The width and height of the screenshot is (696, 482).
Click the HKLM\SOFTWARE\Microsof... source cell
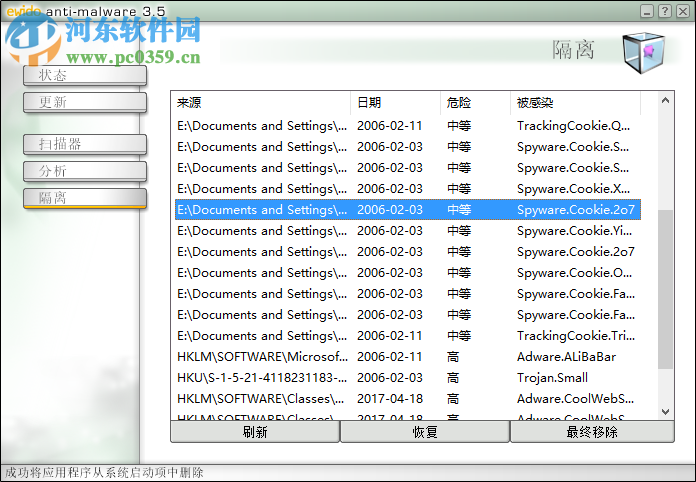pos(262,357)
